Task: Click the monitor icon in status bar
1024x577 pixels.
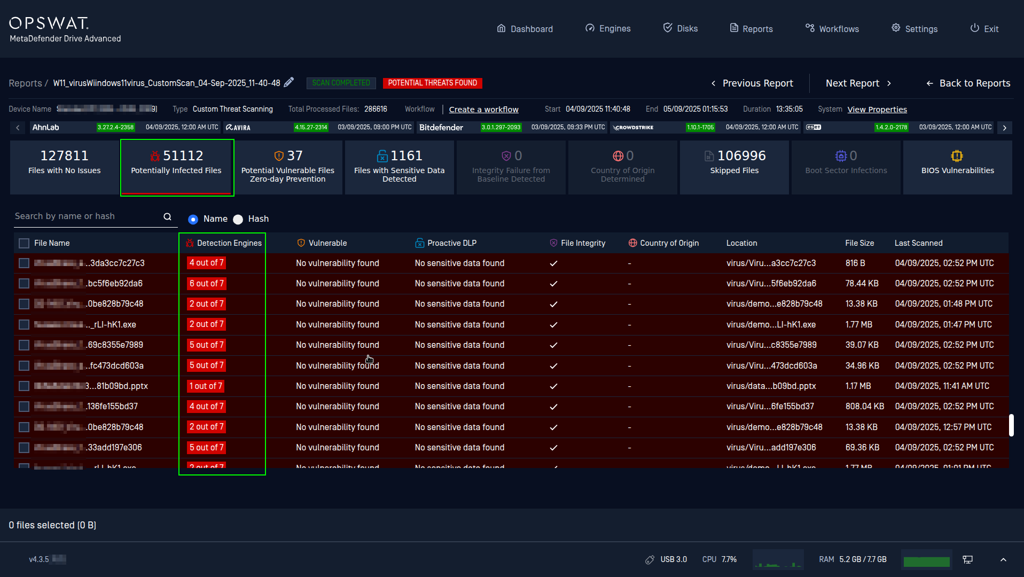Action: pyautogui.click(x=968, y=559)
